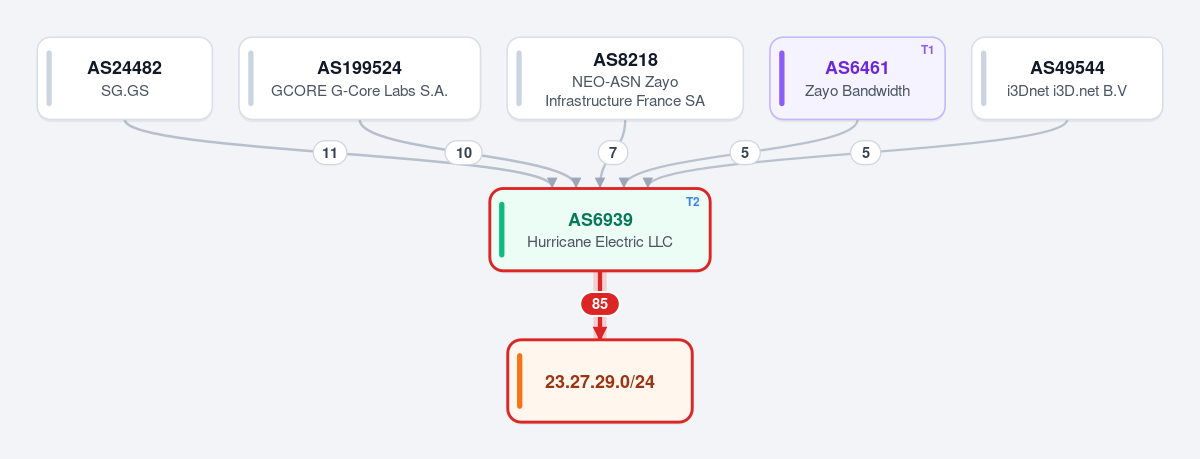The image size is (1200, 459).
Task: Click the red arrow into the prefix node
Action: (600, 331)
